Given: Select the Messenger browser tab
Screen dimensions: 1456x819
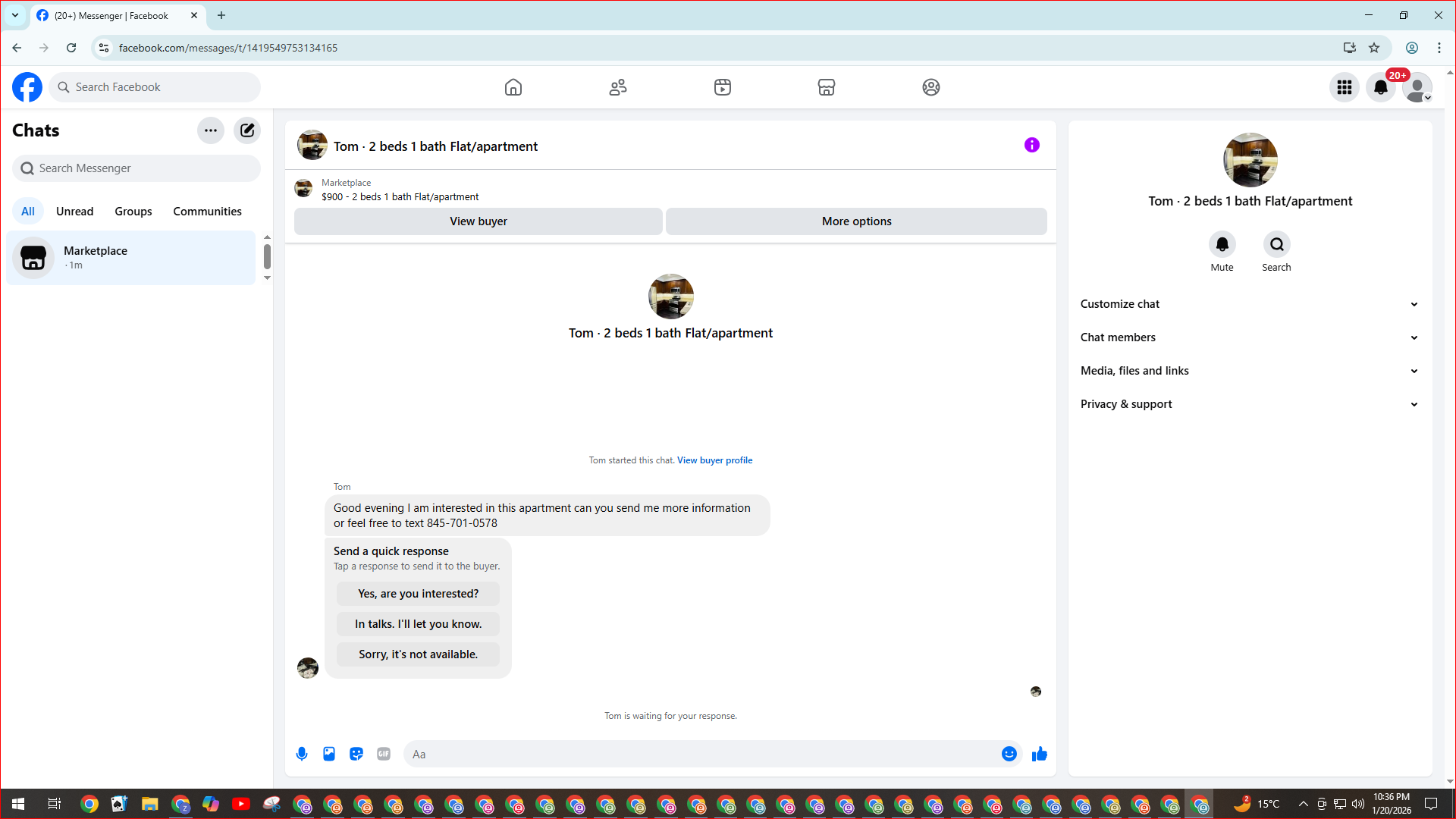Looking at the screenshot, I should (x=118, y=15).
